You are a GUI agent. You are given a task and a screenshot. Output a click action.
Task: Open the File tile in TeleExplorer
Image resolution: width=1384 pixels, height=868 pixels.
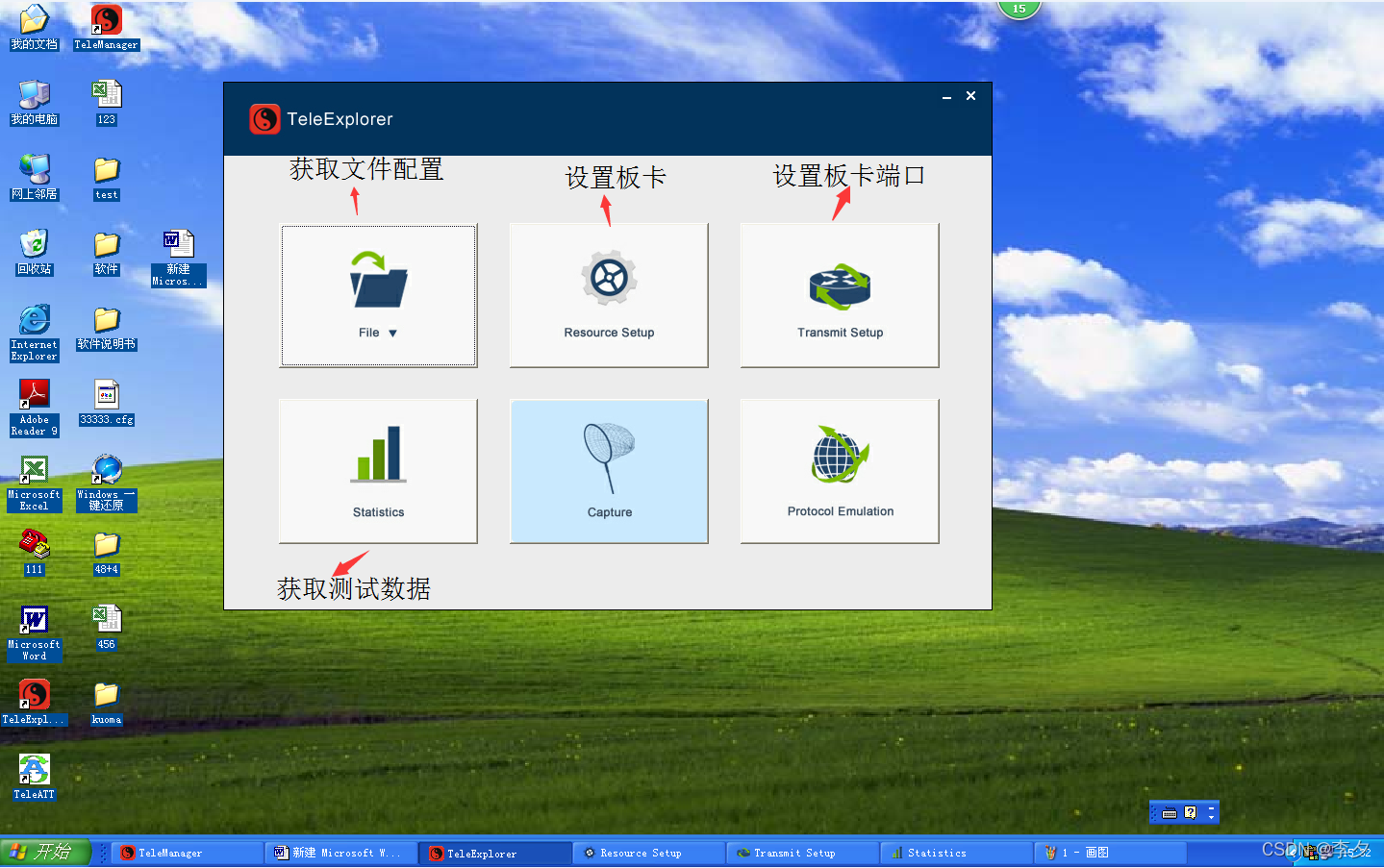pos(378,295)
